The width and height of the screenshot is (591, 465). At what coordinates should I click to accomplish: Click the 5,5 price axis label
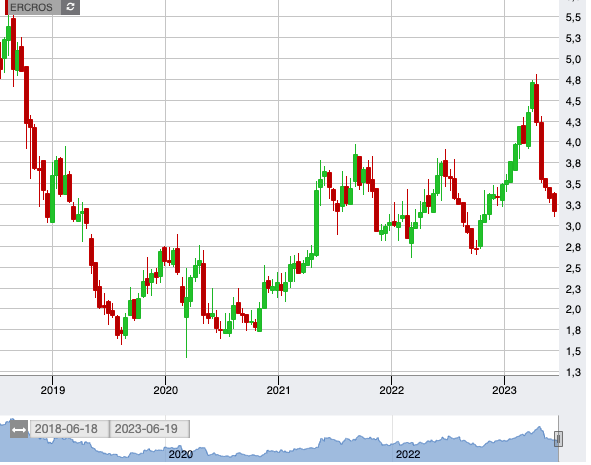pyautogui.click(x=573, y=17)
